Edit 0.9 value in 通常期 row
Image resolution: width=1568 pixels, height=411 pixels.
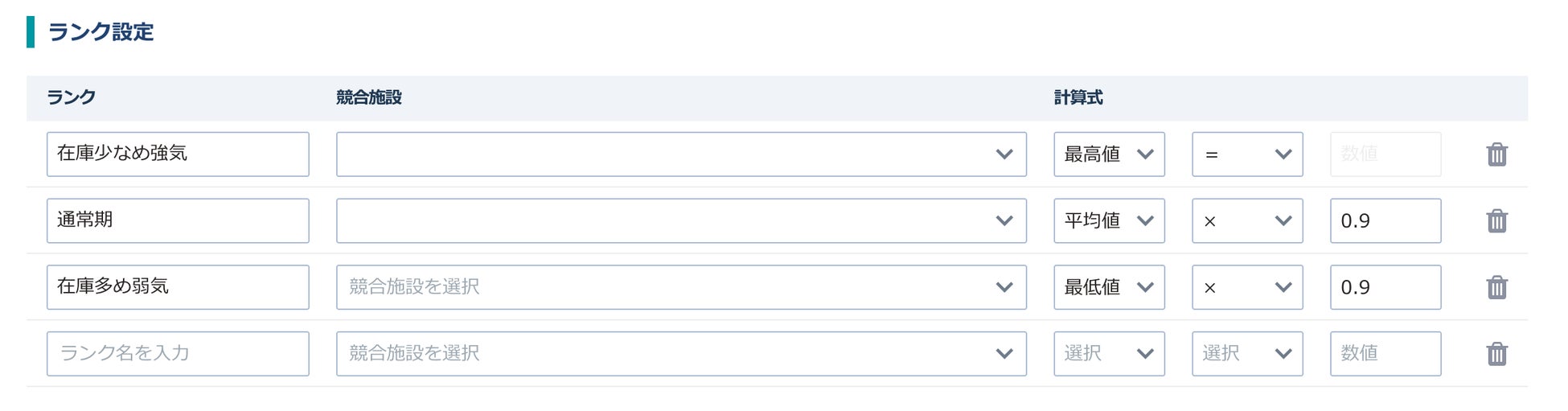click(1385, 221)
